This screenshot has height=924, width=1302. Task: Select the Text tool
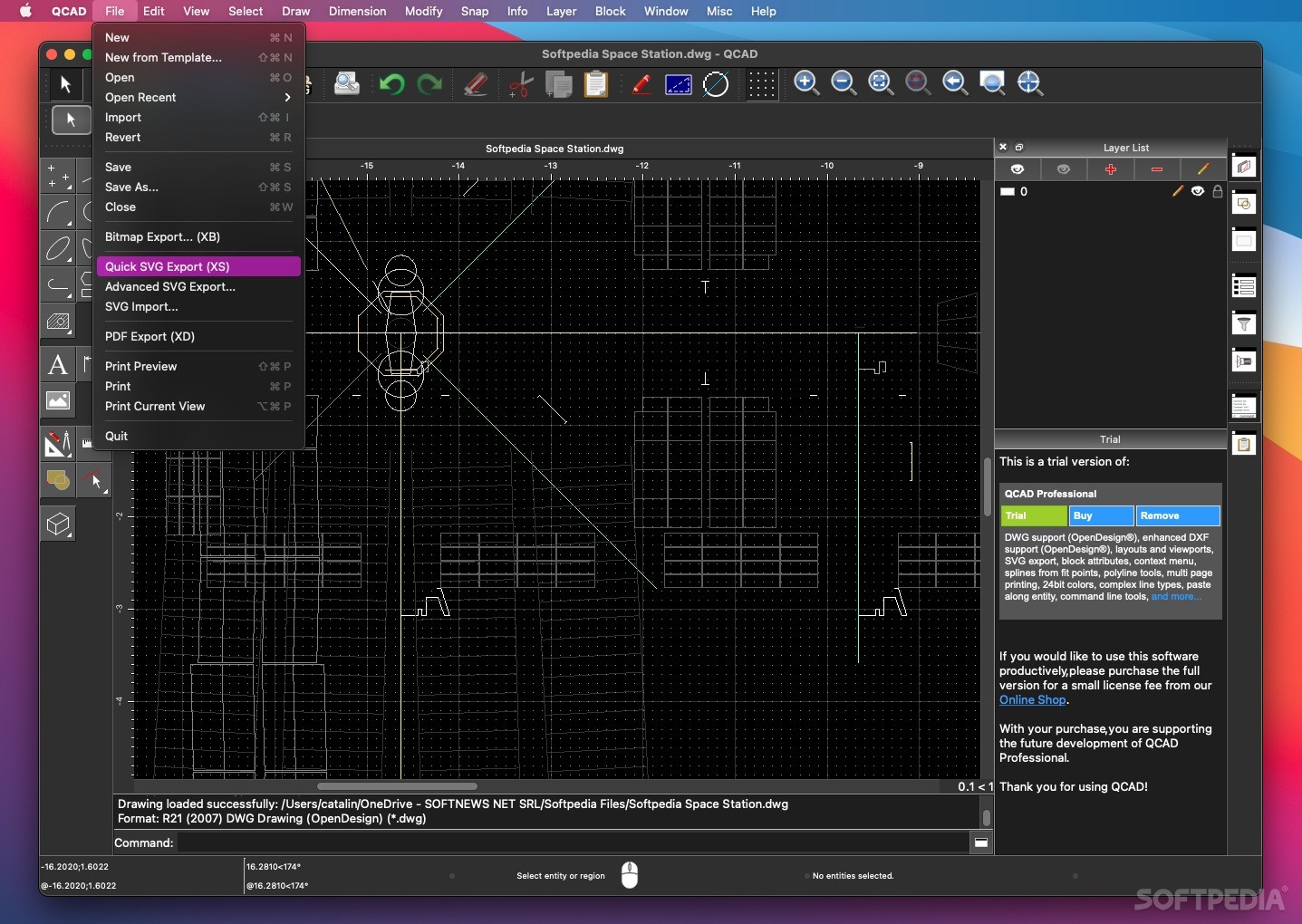[58, 364]
